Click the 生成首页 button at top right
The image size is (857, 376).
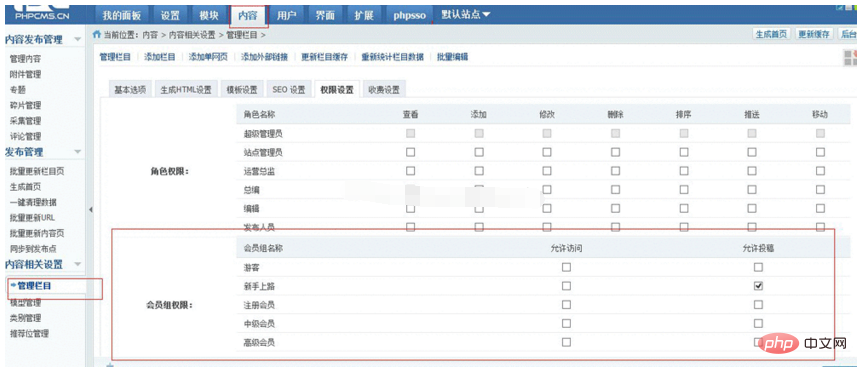coord(772,34)
